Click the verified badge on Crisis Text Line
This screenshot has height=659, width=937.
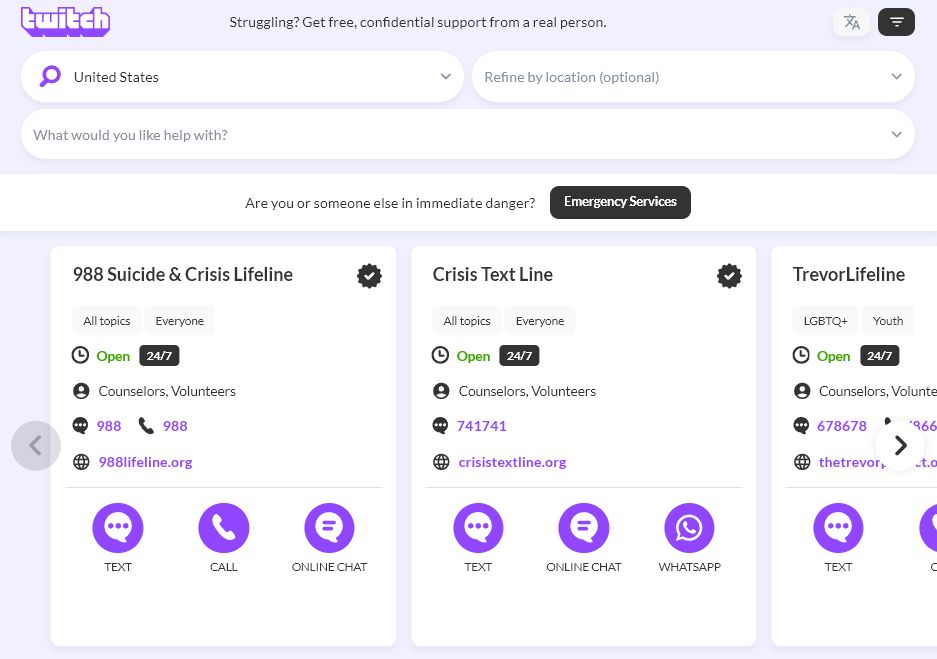pos(729,275)
